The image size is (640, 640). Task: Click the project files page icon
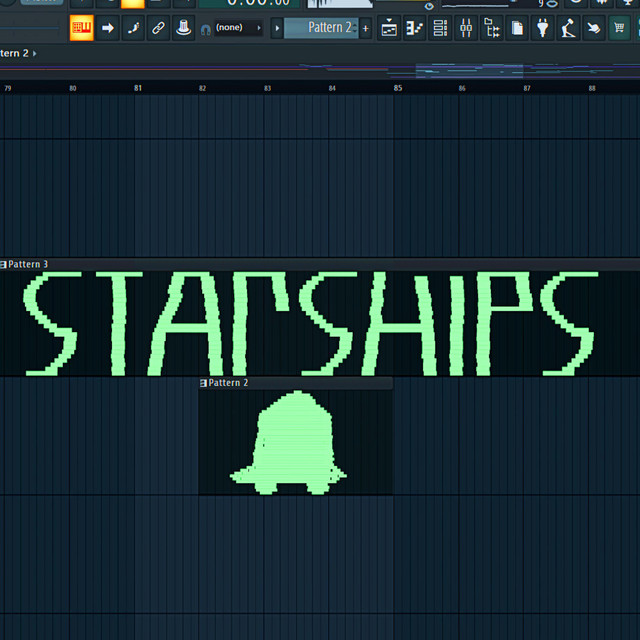517,28
